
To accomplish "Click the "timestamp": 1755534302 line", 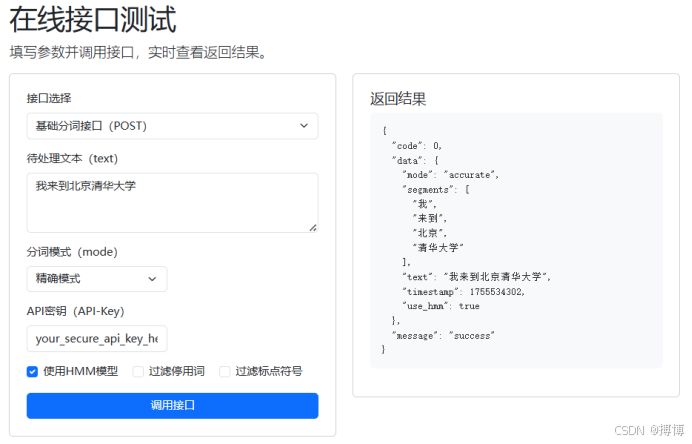I will click(463, 292).
